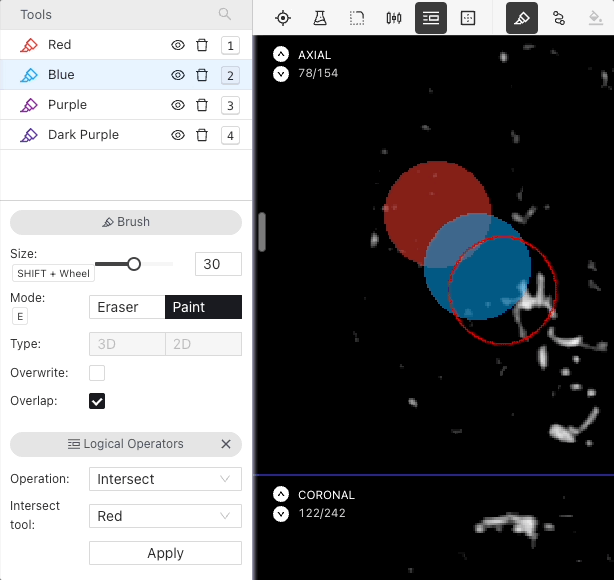Viewport: 614px width, 580px height.
Task: Hide the Red segmentation with eye icon
Action: (x=178, y=45)
